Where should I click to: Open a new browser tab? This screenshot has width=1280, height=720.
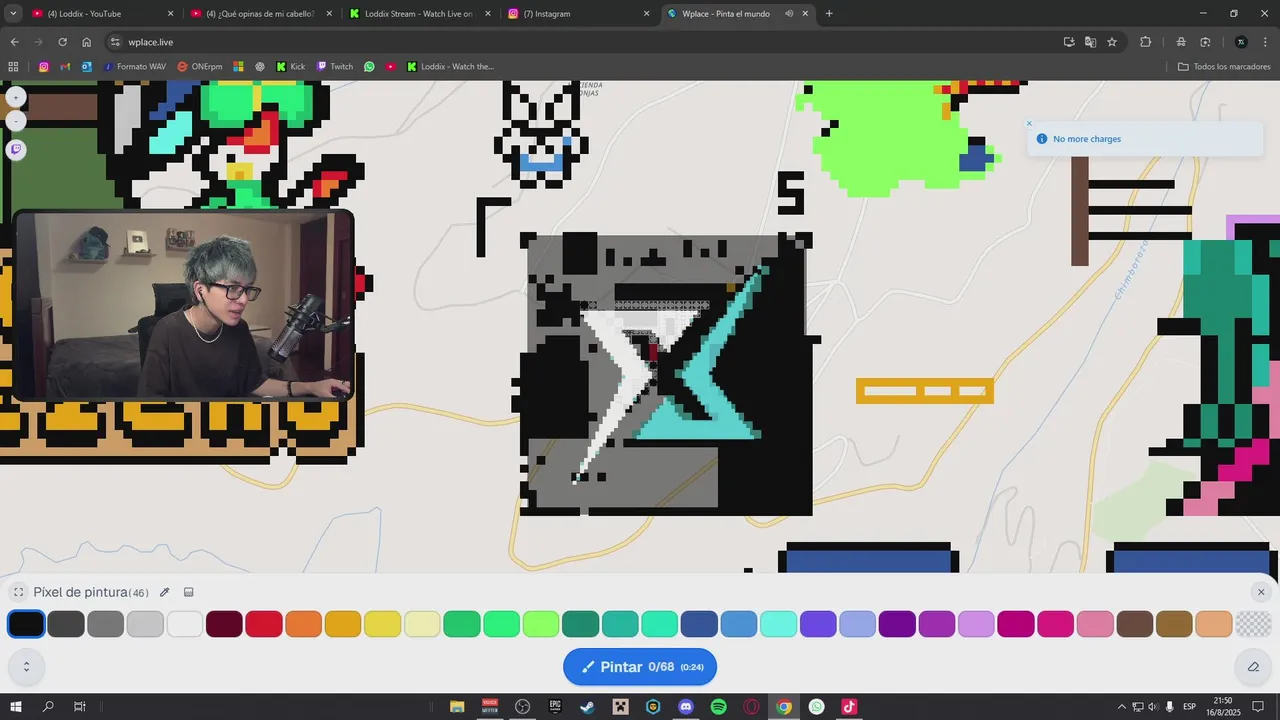pos(829,14)
